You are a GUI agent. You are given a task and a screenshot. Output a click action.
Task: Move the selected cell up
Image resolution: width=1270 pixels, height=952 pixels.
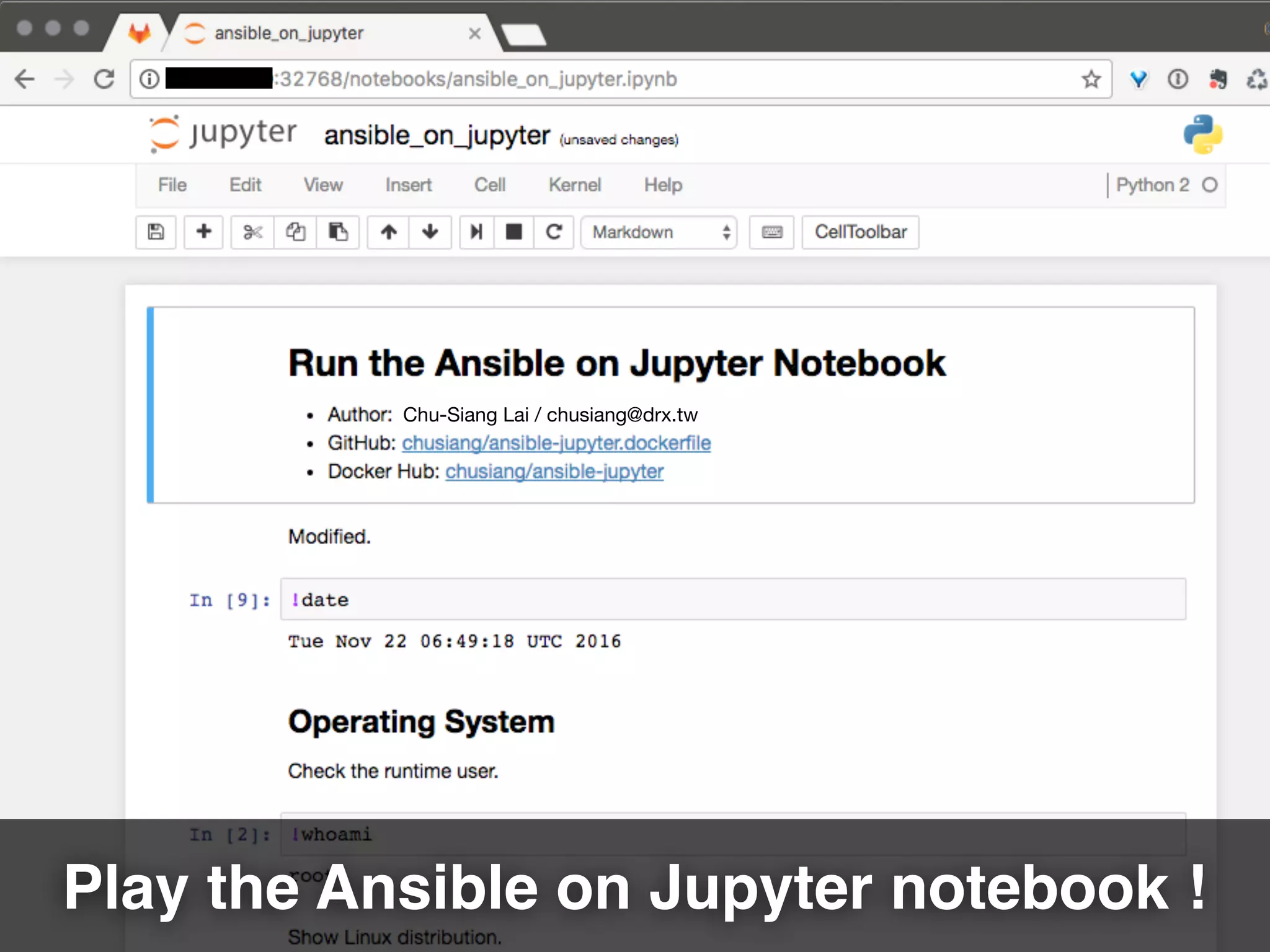pyautogui.click(x=388, y=232)
